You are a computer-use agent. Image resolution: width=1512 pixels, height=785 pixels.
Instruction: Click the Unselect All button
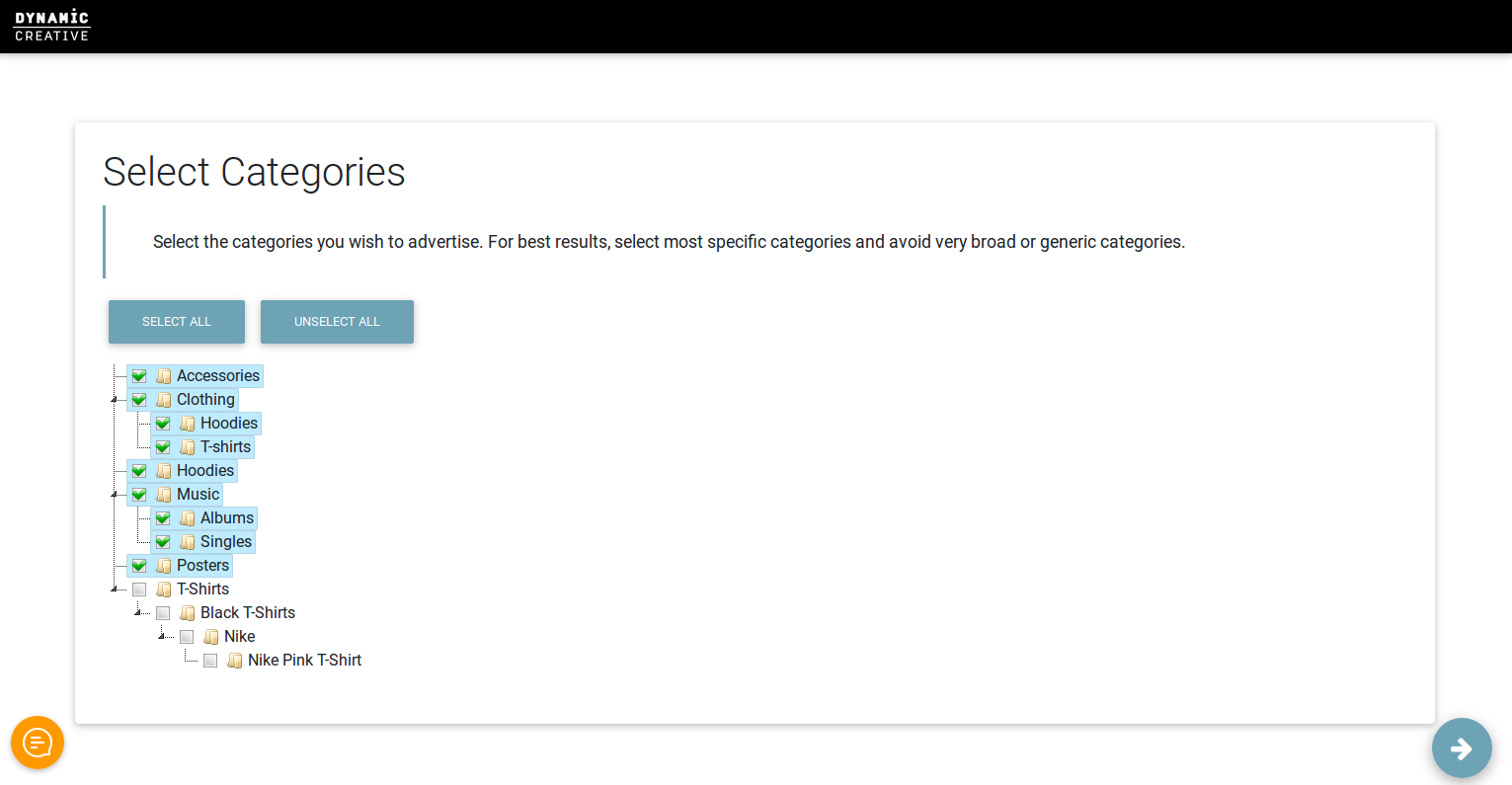point(337,322)
